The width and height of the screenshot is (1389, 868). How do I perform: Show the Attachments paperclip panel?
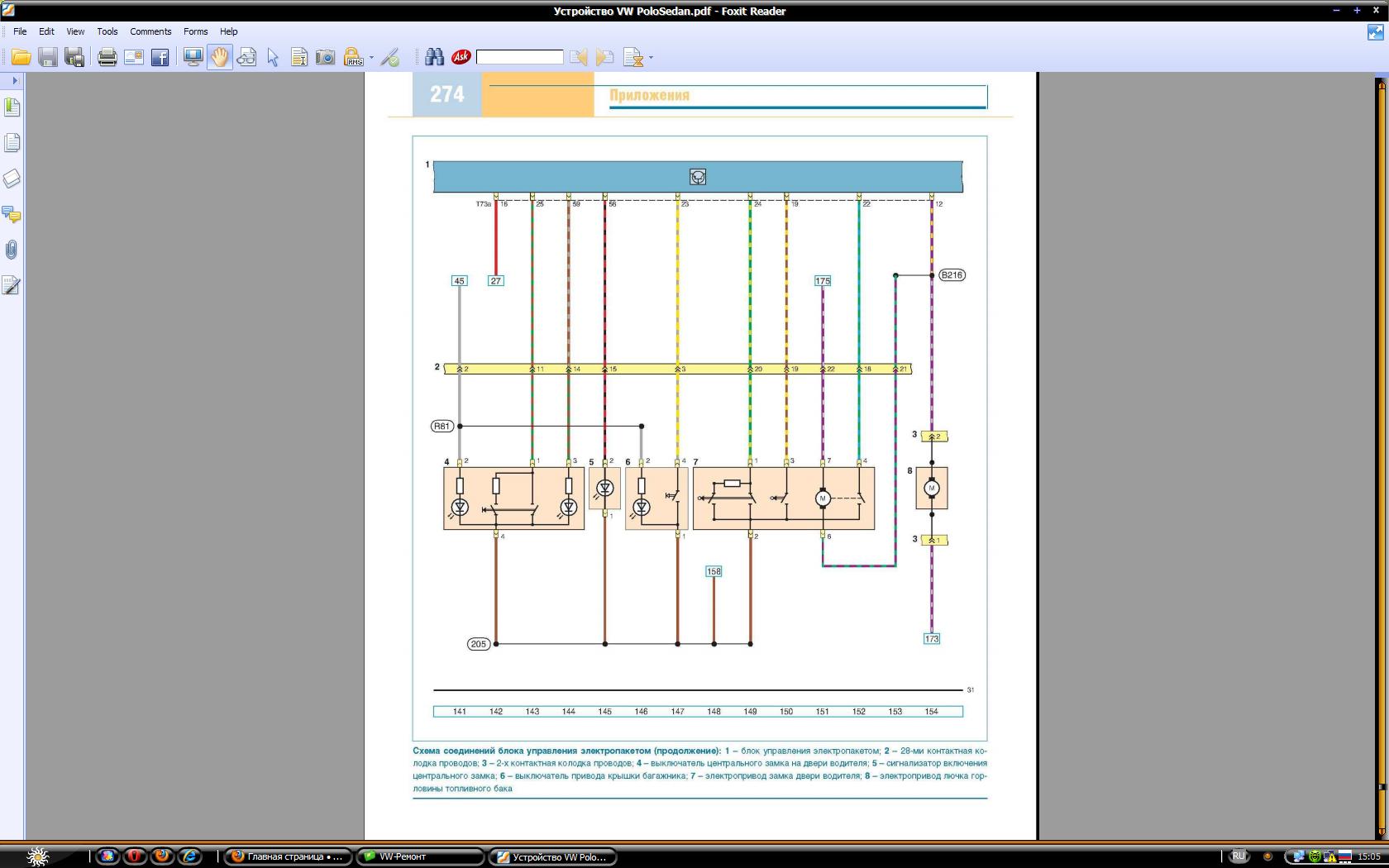coord(12,250)
